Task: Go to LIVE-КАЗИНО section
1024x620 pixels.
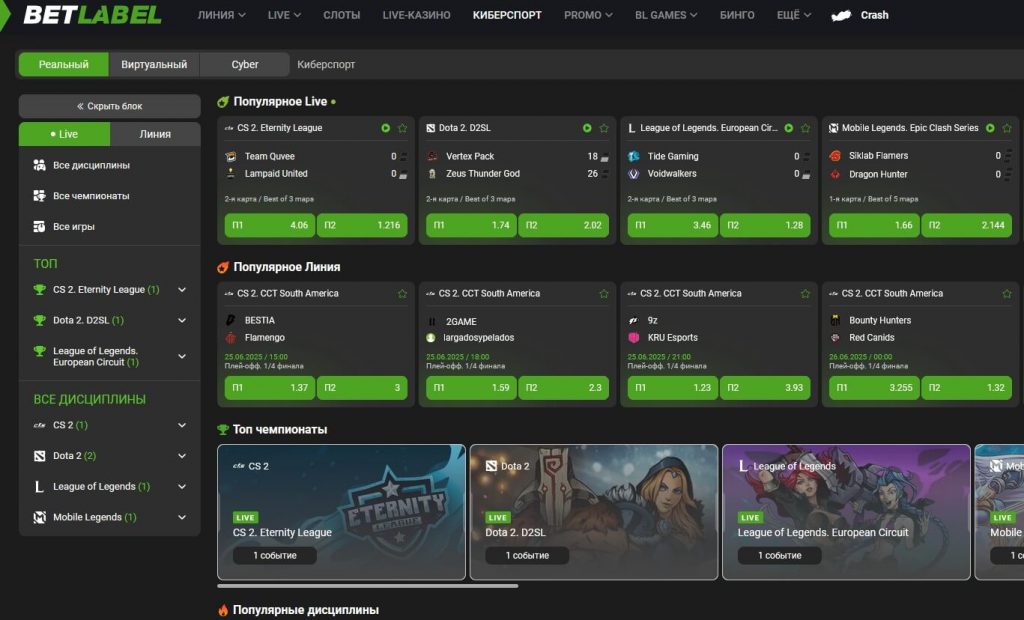Action: pyautogui.click(x=417, y=15)
